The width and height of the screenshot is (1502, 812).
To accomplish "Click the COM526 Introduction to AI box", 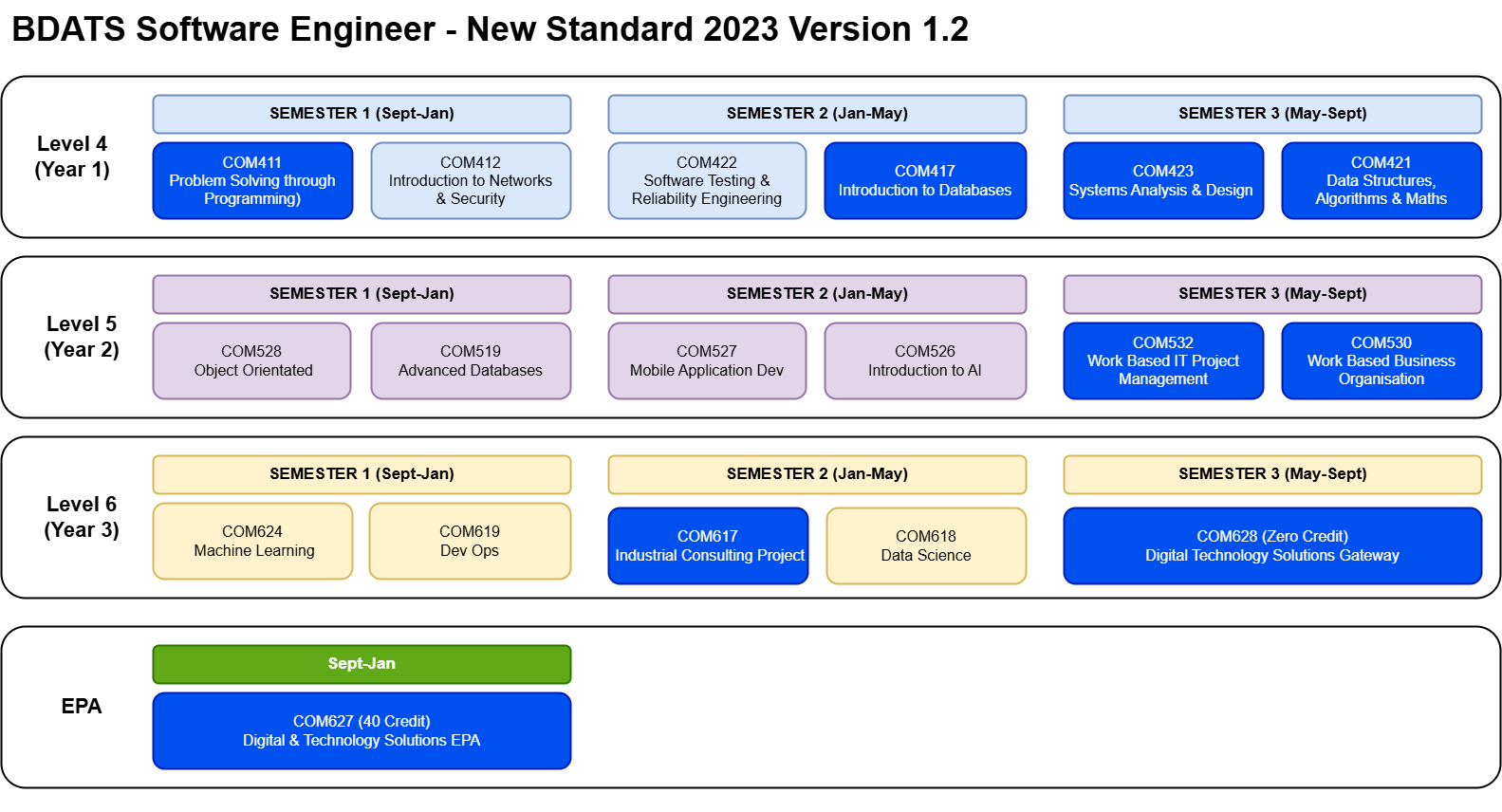I will 925,360.
